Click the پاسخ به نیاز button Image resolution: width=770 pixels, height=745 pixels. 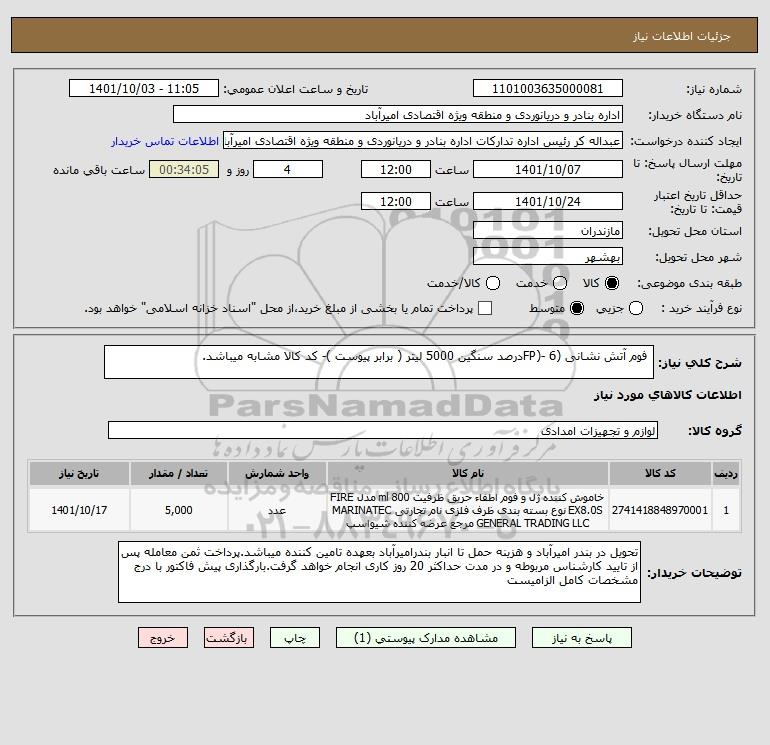click(581, 638)
